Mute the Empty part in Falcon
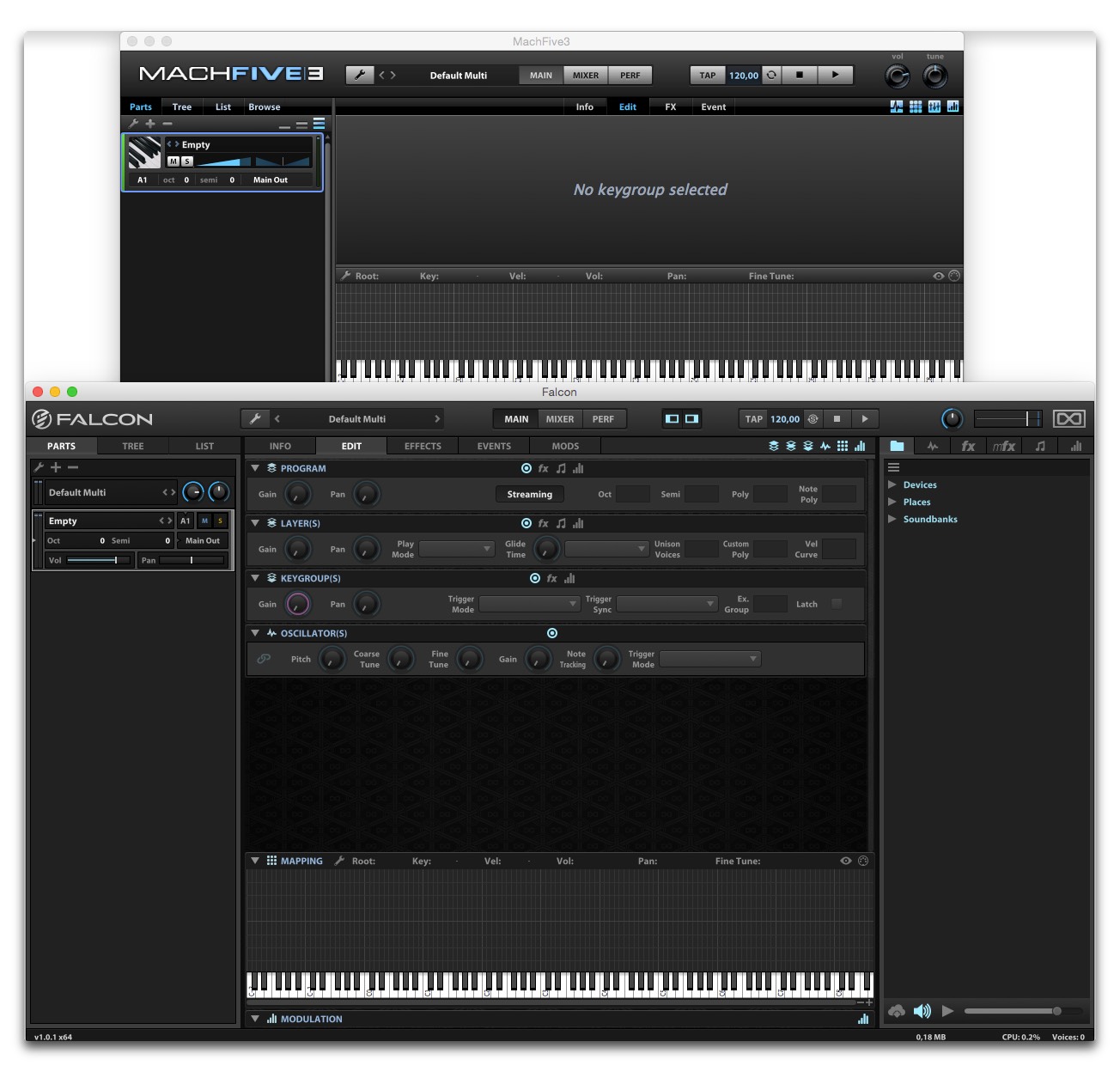The image size is (1120, 1072). (204, 521)
